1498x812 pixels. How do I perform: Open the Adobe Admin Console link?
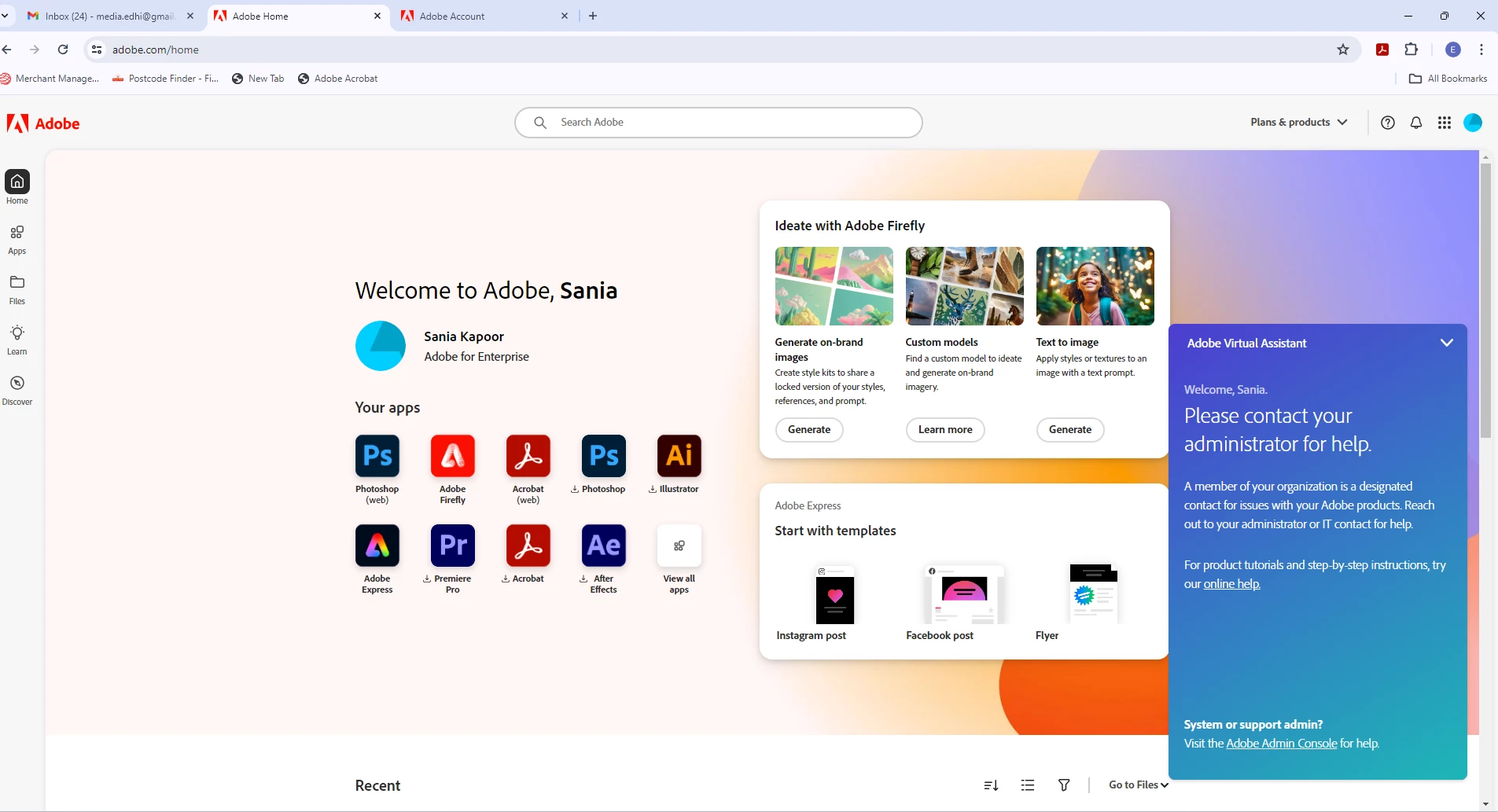[1281, 744]
